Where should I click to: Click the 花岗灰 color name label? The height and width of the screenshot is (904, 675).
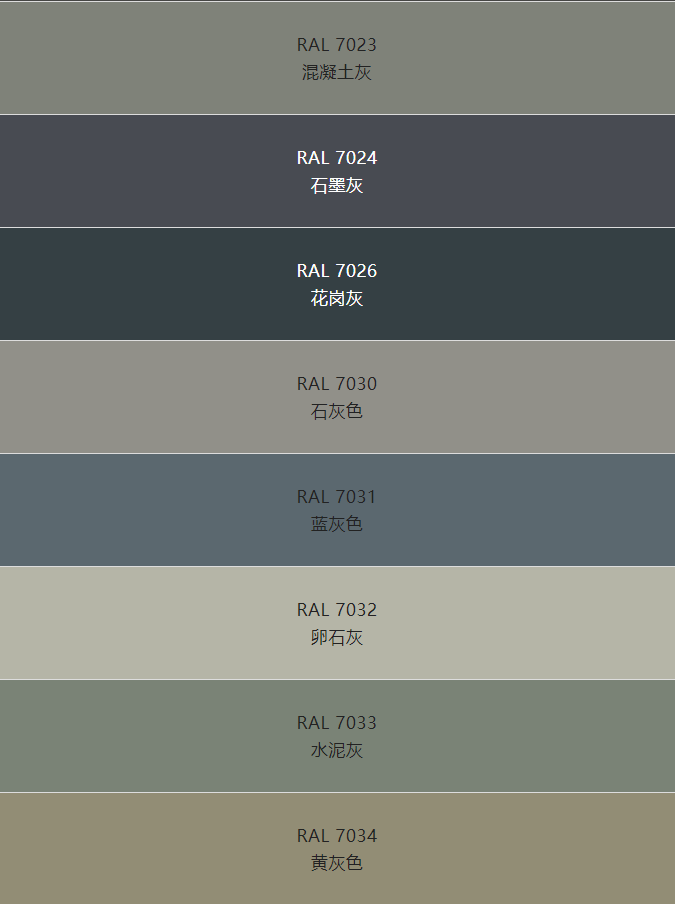(x=337, y=298)
